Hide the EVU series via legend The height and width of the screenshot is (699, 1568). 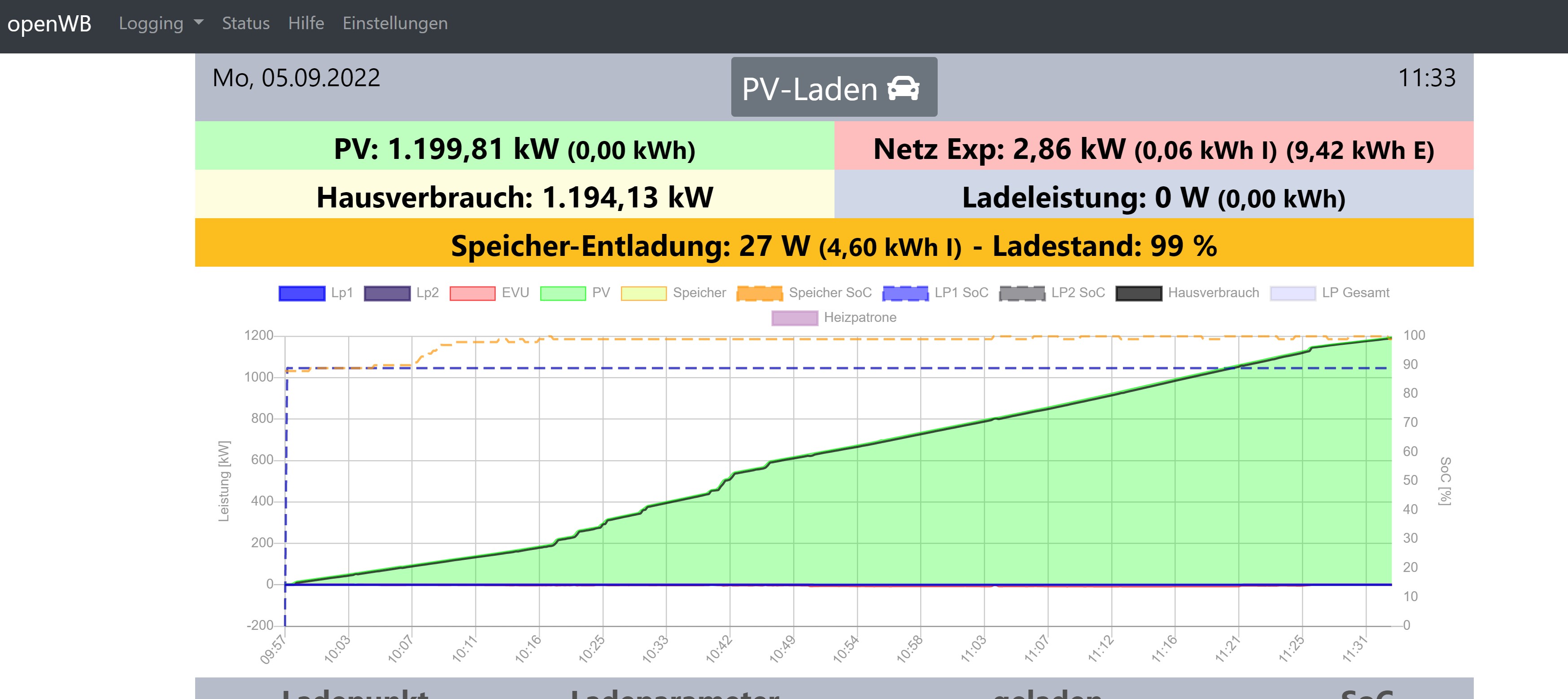click(x=472, y=294)
